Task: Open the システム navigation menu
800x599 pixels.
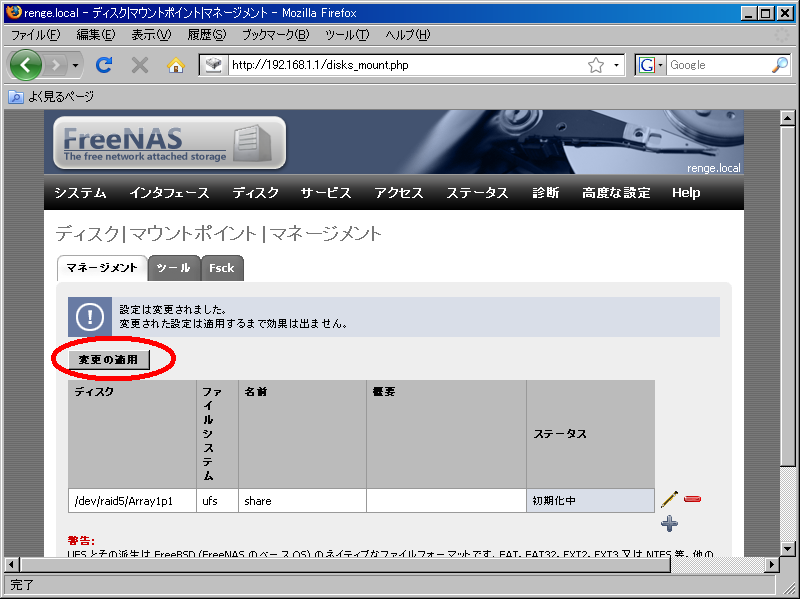Action: [80, 192]
